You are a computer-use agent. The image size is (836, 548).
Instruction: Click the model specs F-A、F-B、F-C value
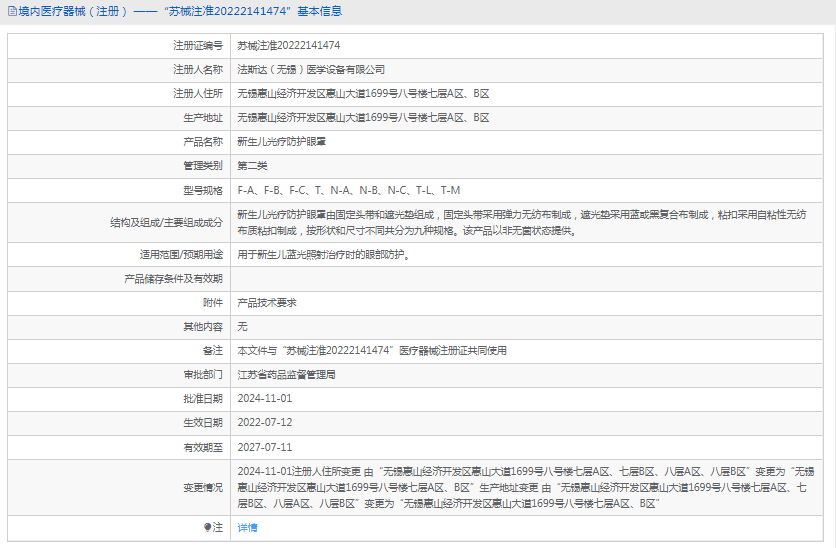tap(348, 190)
